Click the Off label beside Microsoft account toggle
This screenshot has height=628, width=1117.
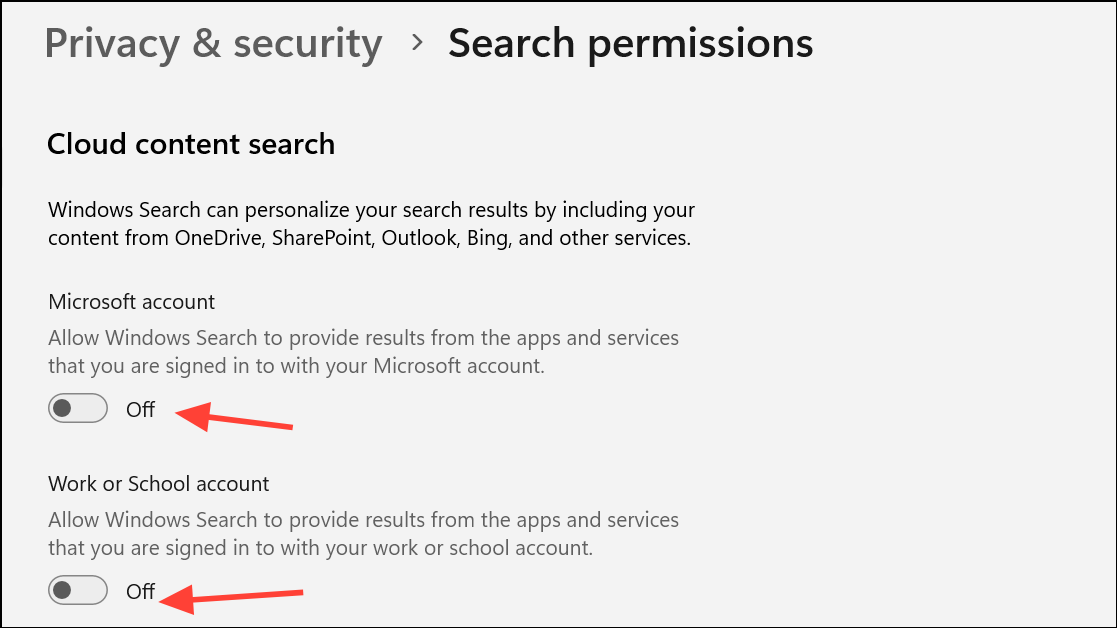(141, 409)
